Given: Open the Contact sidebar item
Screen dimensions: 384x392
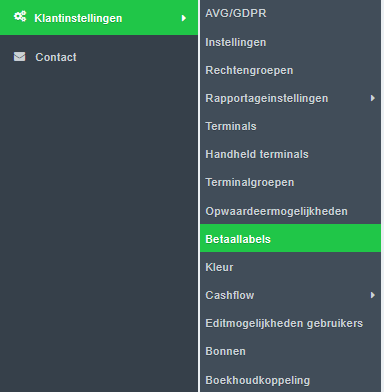Looking at the screenshot, I should 99,57.
